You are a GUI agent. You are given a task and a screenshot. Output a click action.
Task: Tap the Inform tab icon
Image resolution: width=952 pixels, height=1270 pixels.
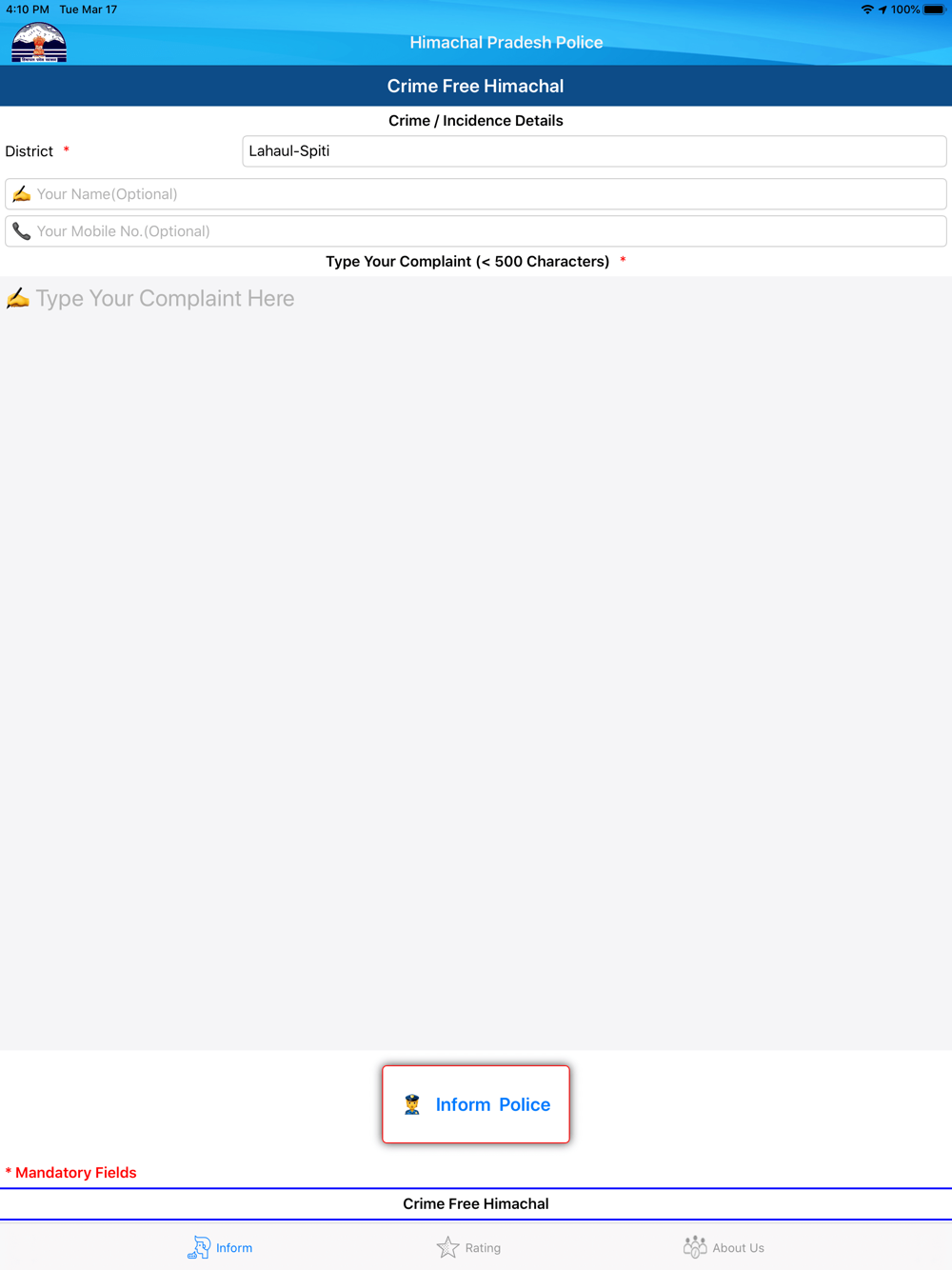[198, 1247]
